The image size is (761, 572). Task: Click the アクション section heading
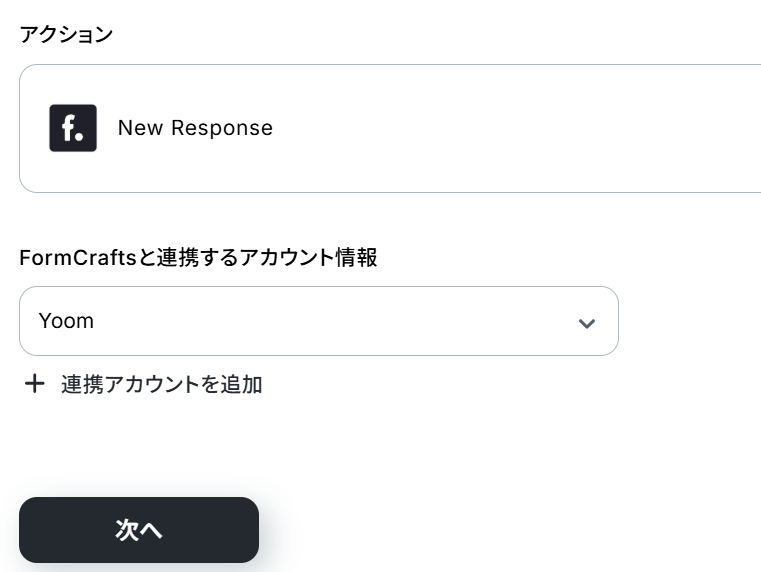click(66, 34)
